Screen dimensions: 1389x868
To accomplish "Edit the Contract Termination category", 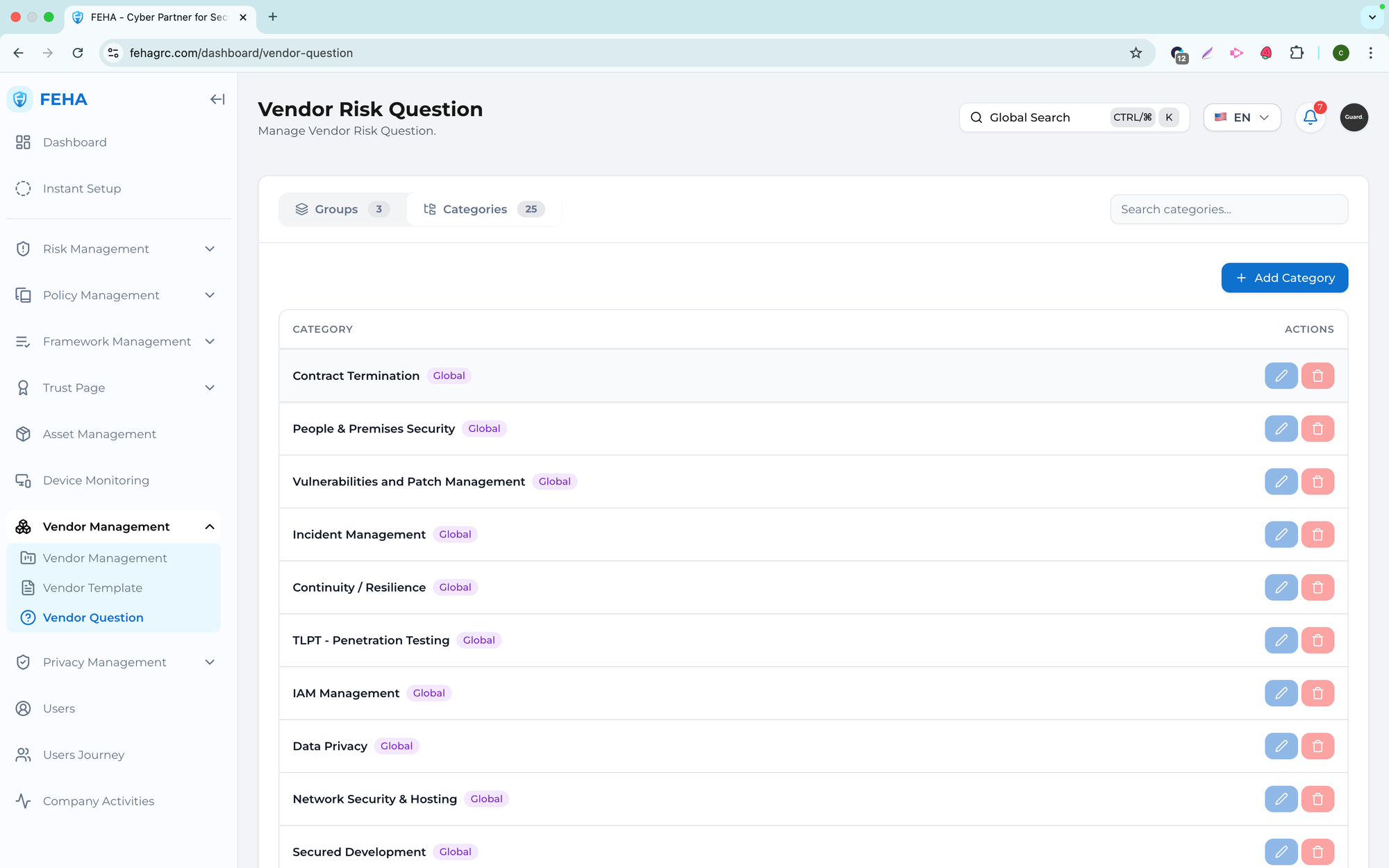I will pos(1281,376).
